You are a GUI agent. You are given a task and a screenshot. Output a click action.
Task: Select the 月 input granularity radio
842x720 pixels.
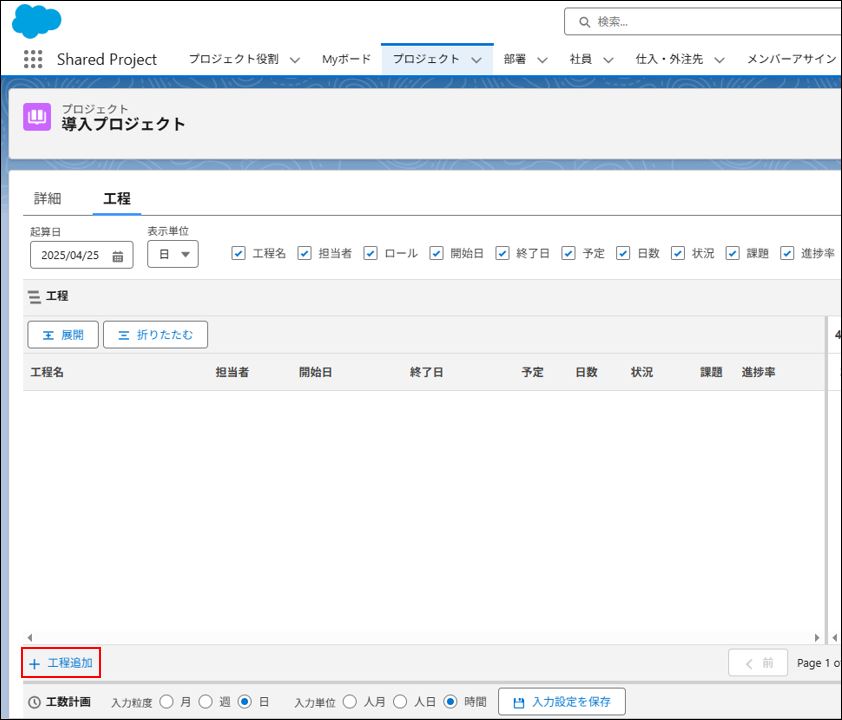167,702
